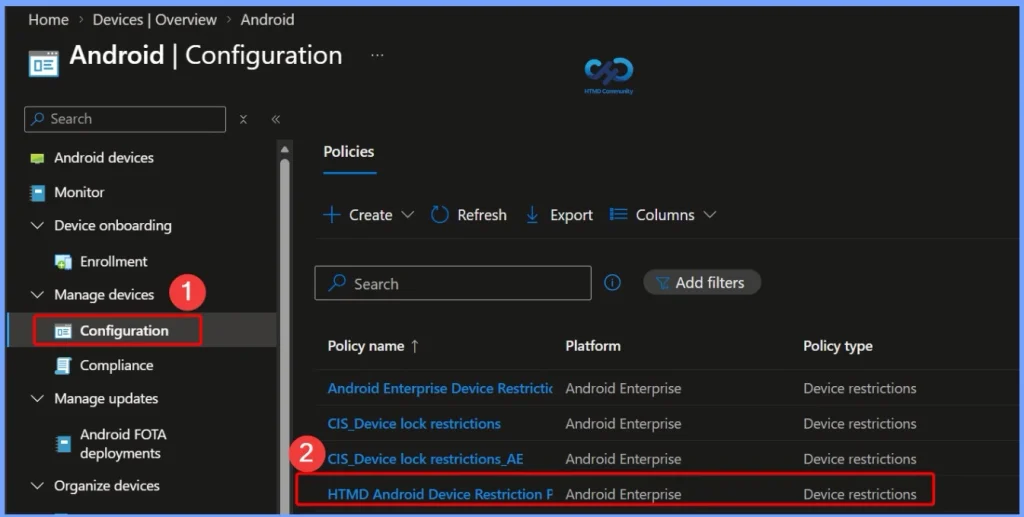The image size is (1024, 517).
Task: Collapse the Manage devices section
Action: (x=37, y=295)
